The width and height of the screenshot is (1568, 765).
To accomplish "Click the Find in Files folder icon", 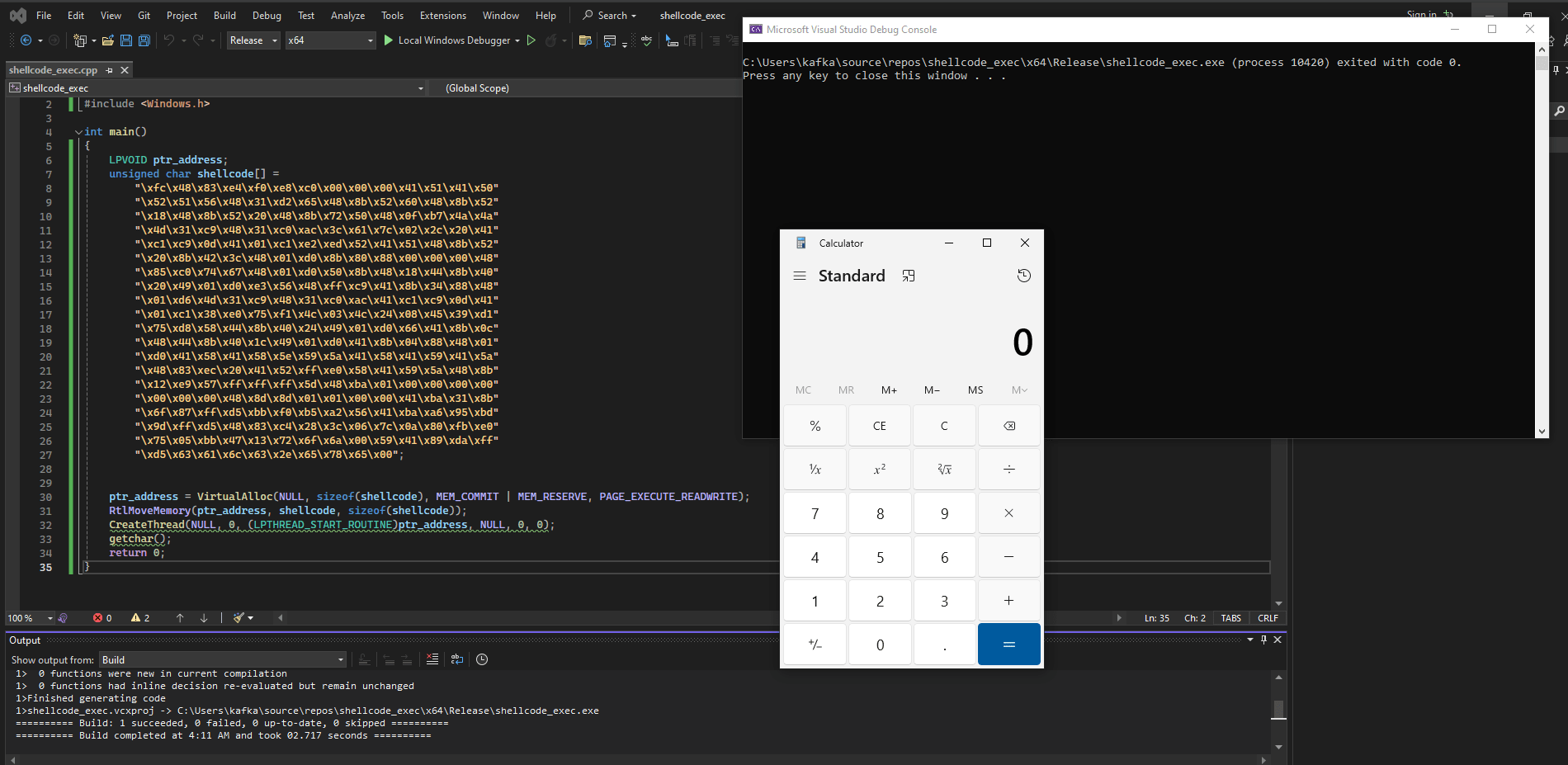I will point(585,40).
